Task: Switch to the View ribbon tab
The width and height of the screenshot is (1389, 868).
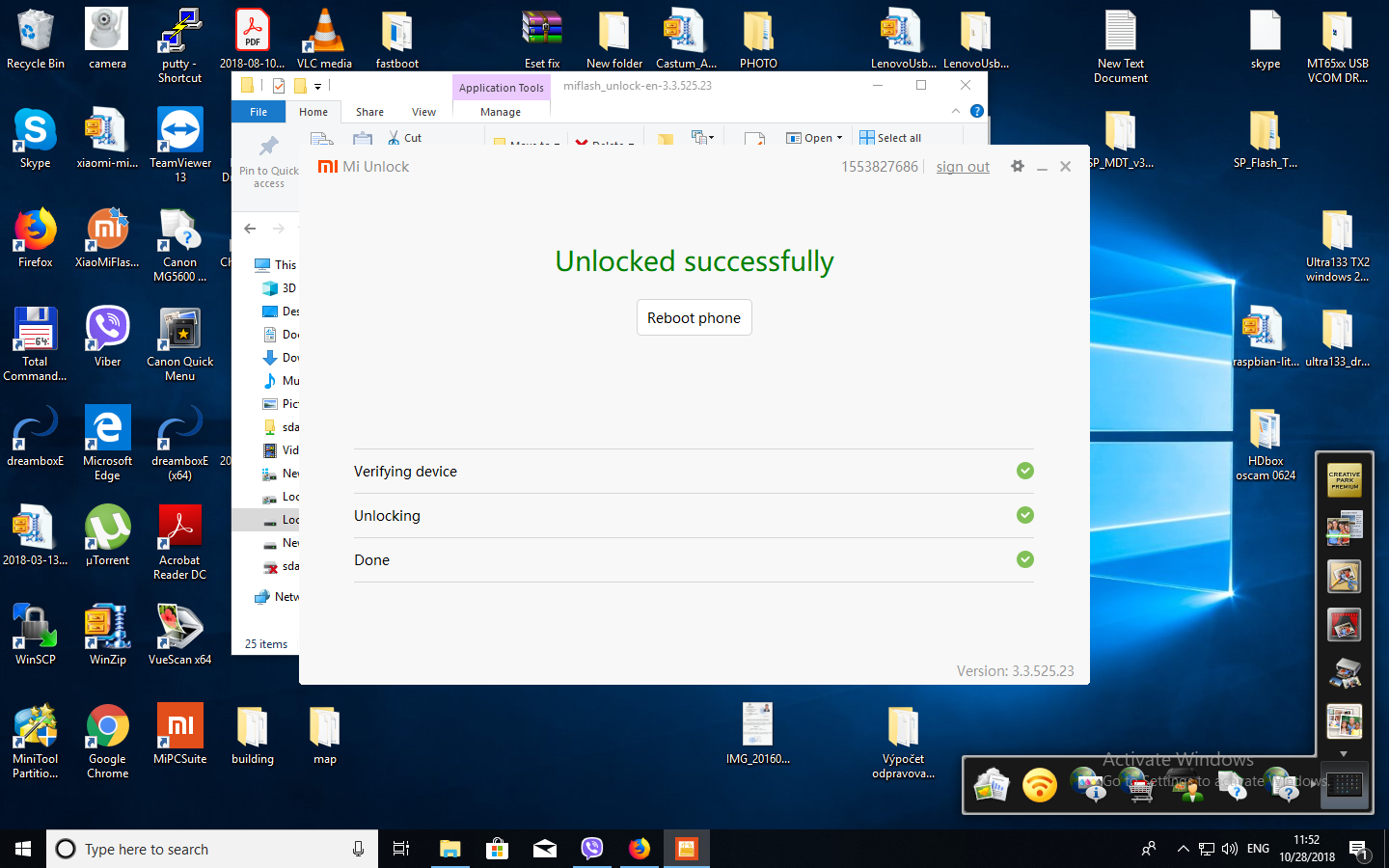Action: [423, 112]
